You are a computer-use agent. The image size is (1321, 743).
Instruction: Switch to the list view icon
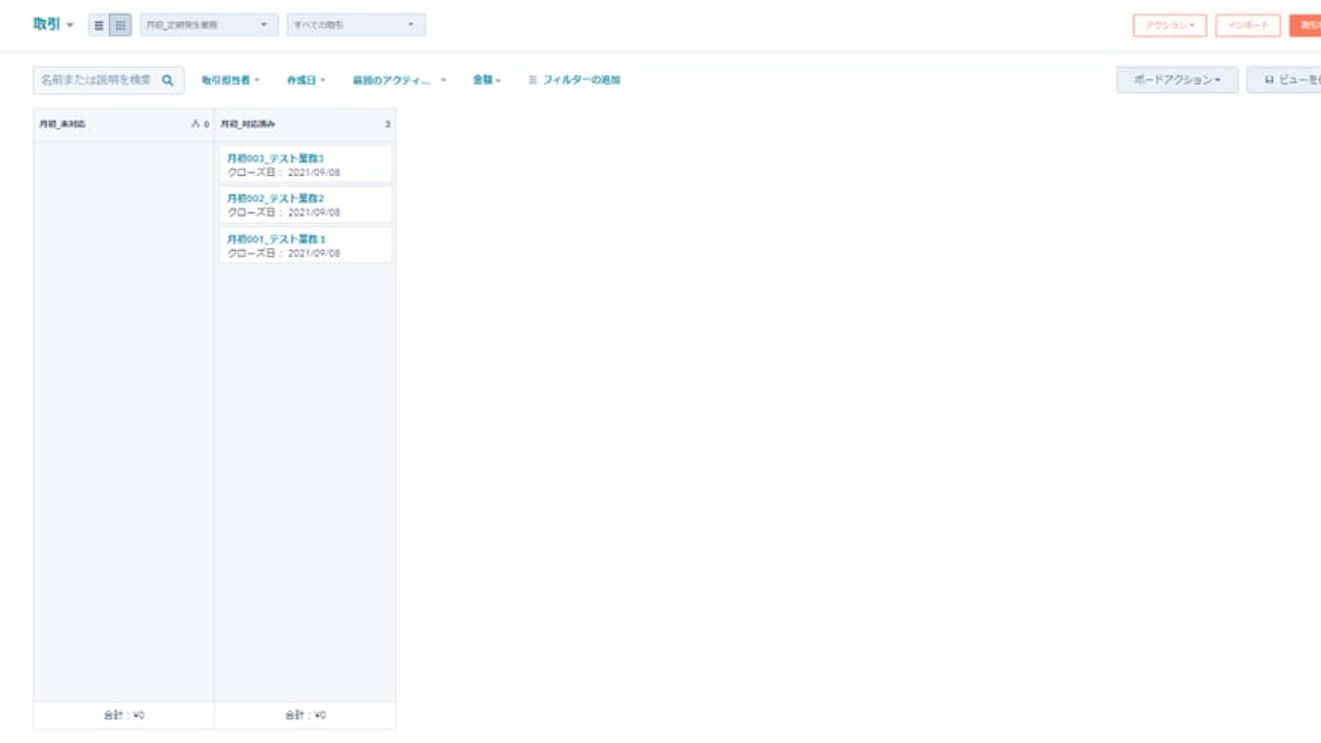click(99, 26)
